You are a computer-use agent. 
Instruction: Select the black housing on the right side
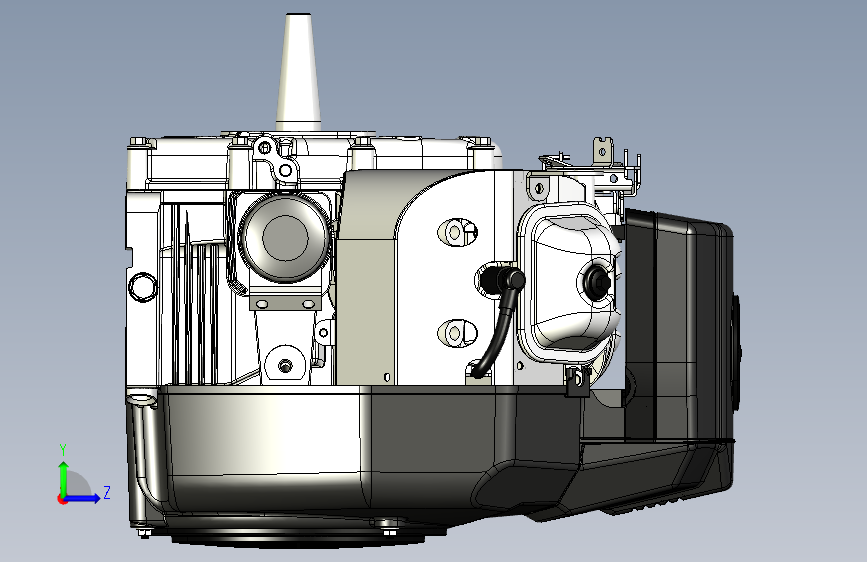[681, 324]
